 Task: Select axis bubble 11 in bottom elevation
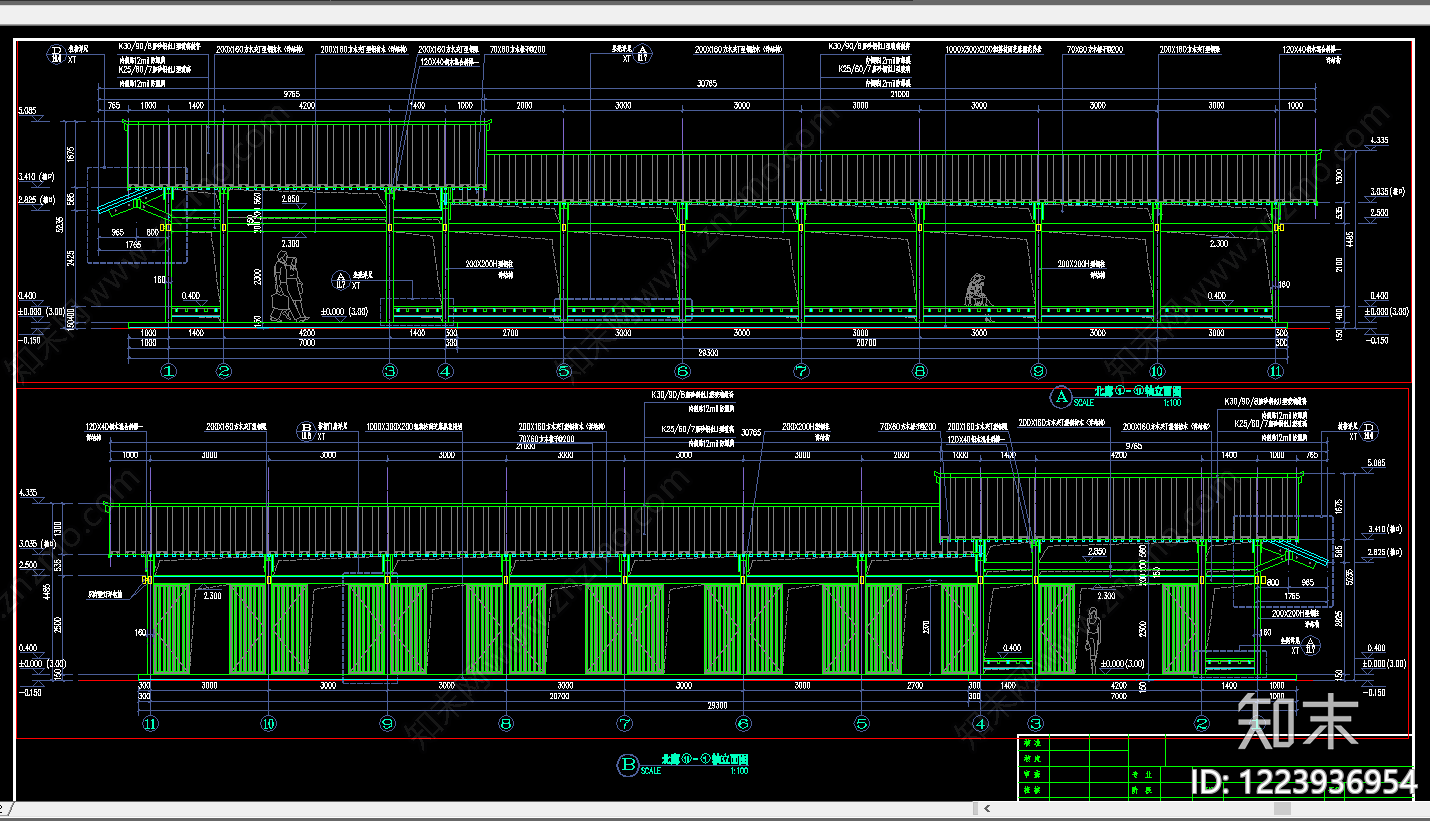point(150,723)
